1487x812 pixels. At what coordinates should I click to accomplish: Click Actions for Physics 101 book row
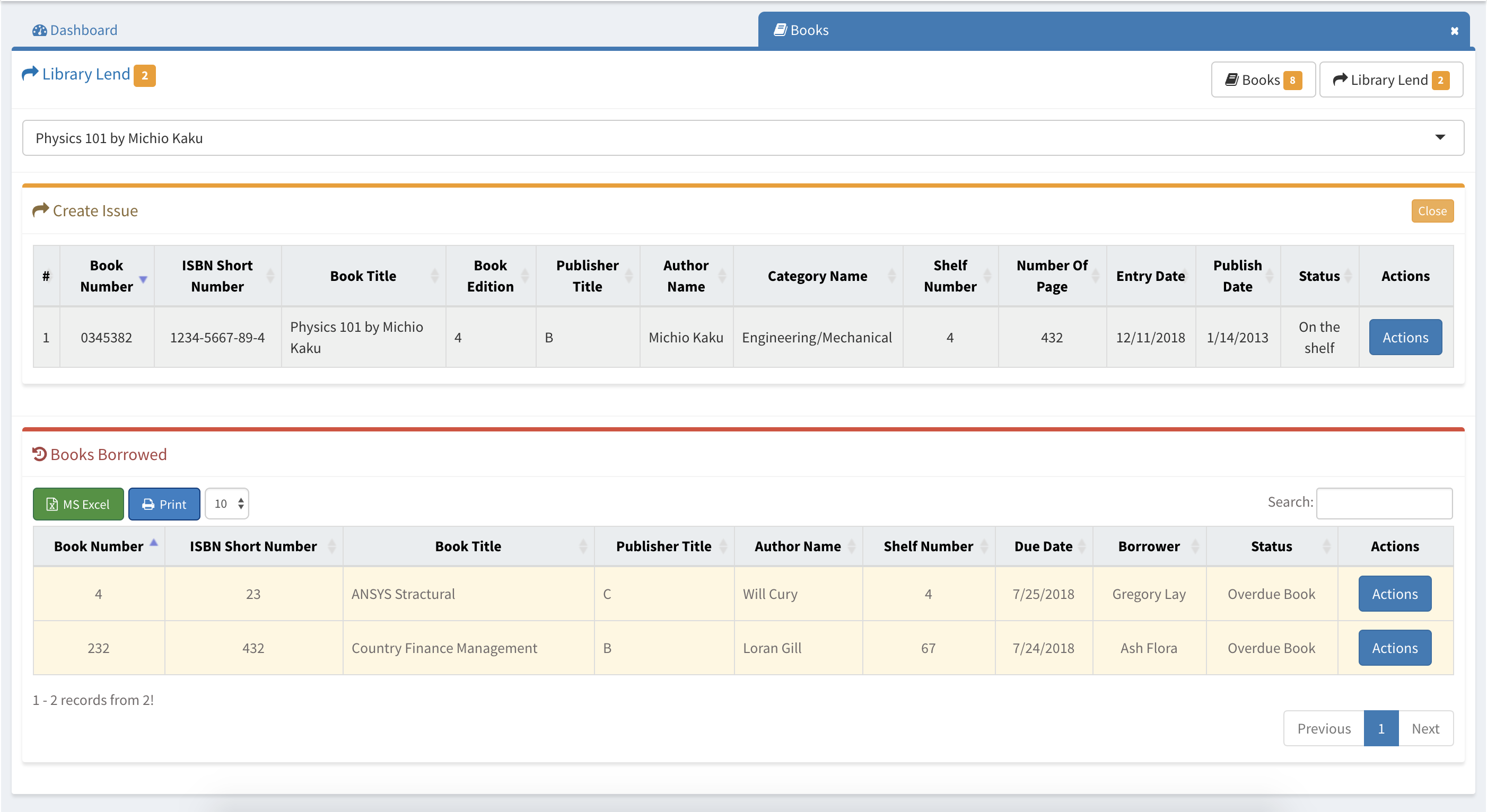1404,337
